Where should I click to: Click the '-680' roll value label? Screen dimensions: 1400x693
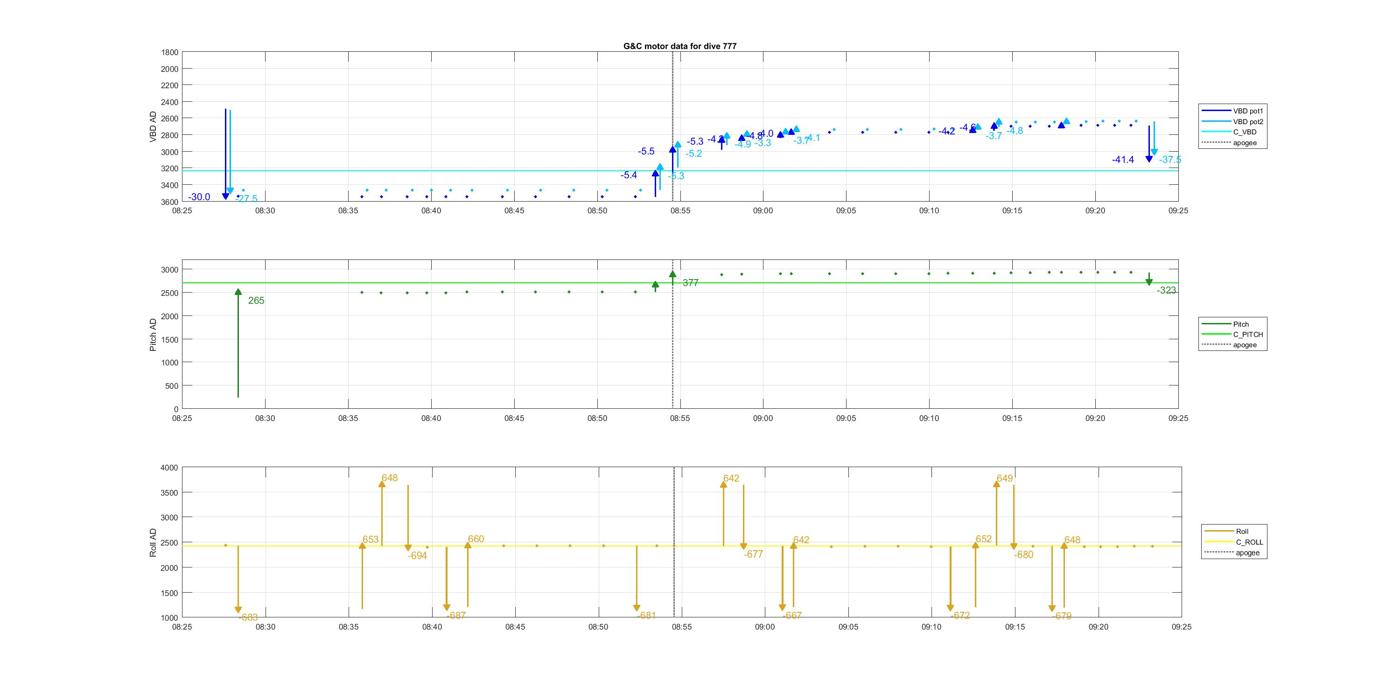tap(1023, 555)
